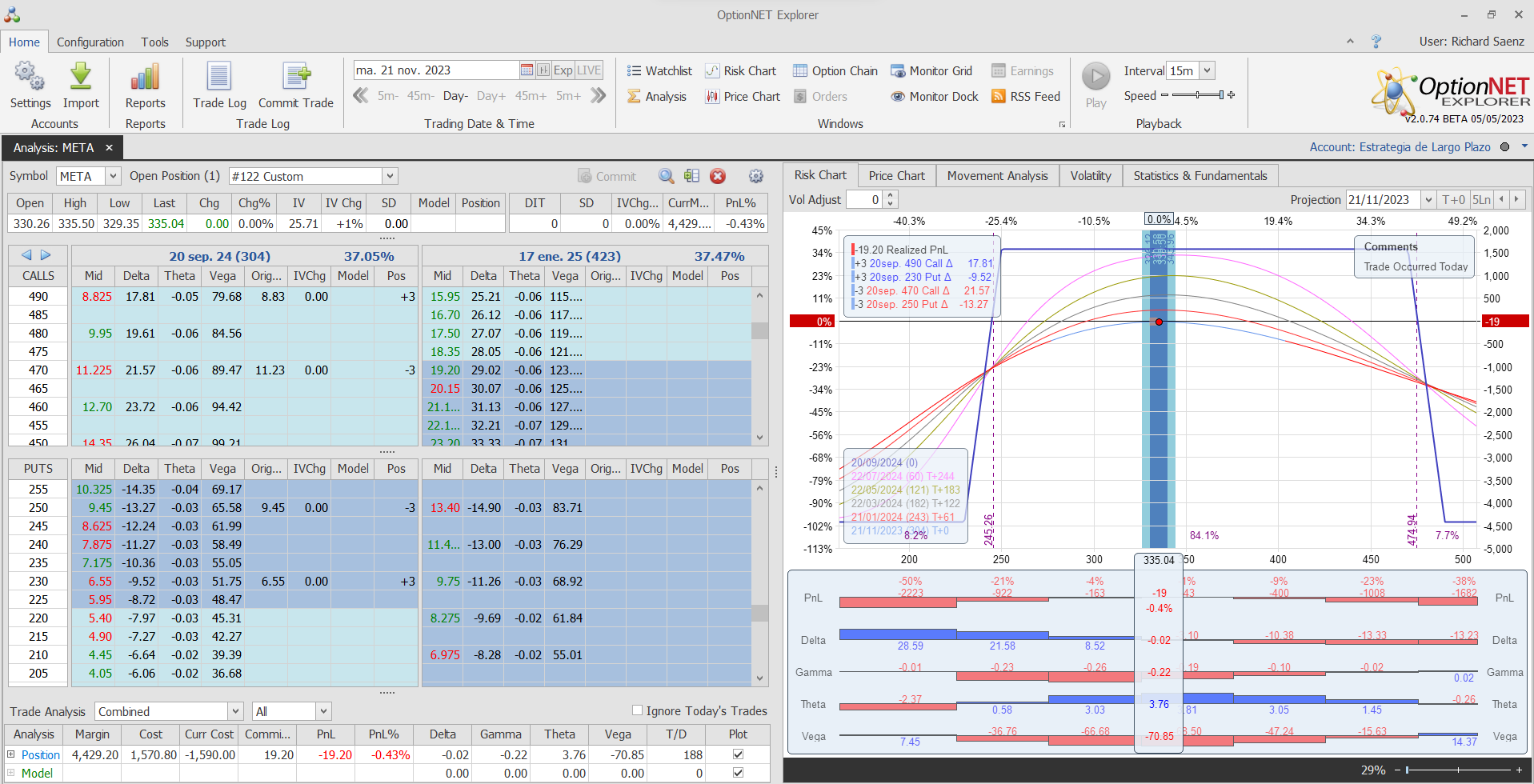This screenshot has width=1534, height=784.
Task: Expand the Model row in analysis
Action: 11,773
